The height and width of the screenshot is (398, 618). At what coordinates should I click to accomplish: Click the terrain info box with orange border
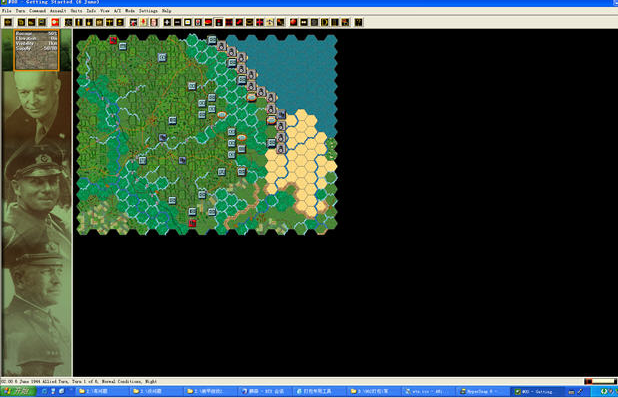(36, 50)
